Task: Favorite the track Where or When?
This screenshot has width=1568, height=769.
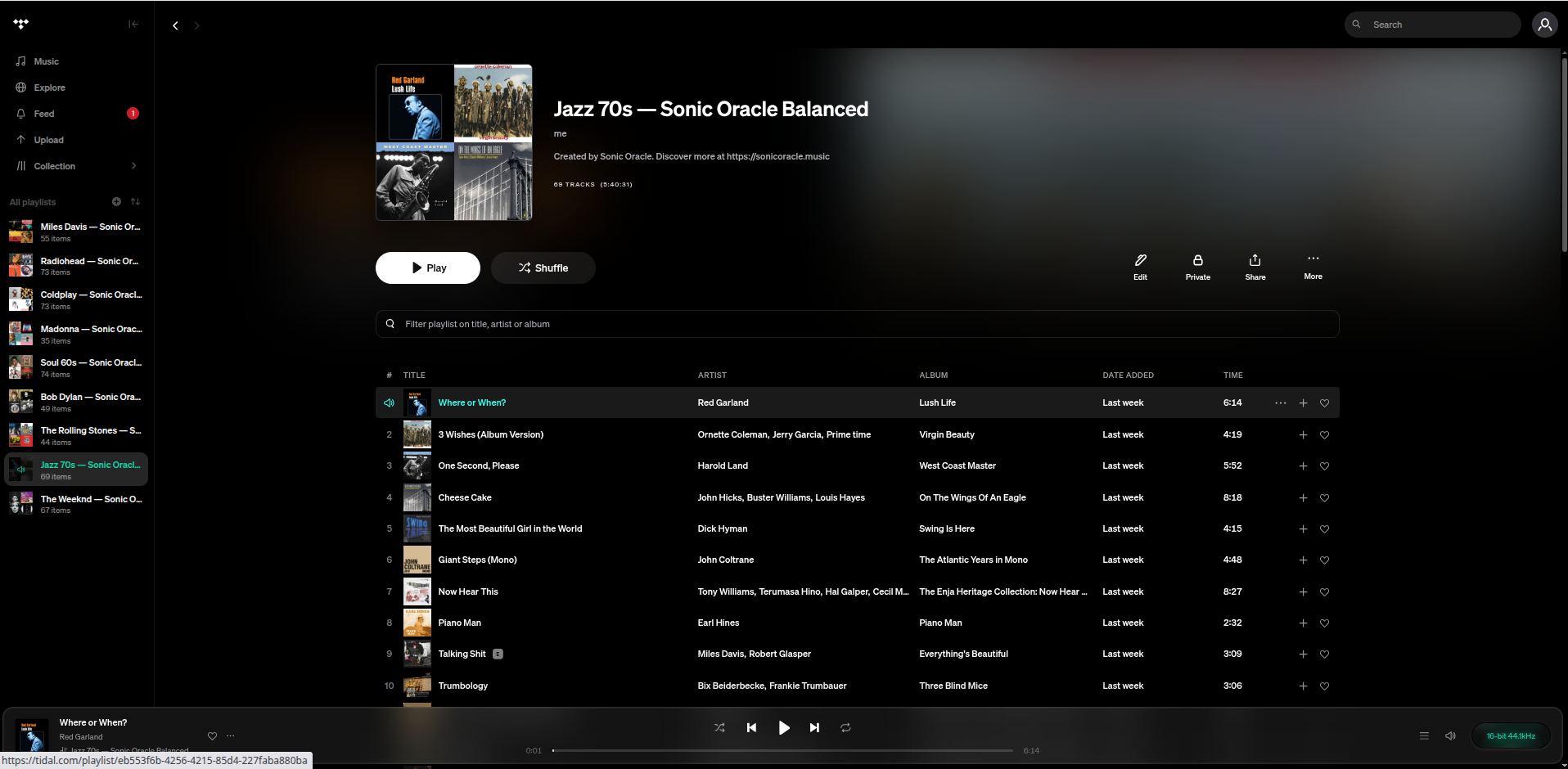Action: (1324, 402)
